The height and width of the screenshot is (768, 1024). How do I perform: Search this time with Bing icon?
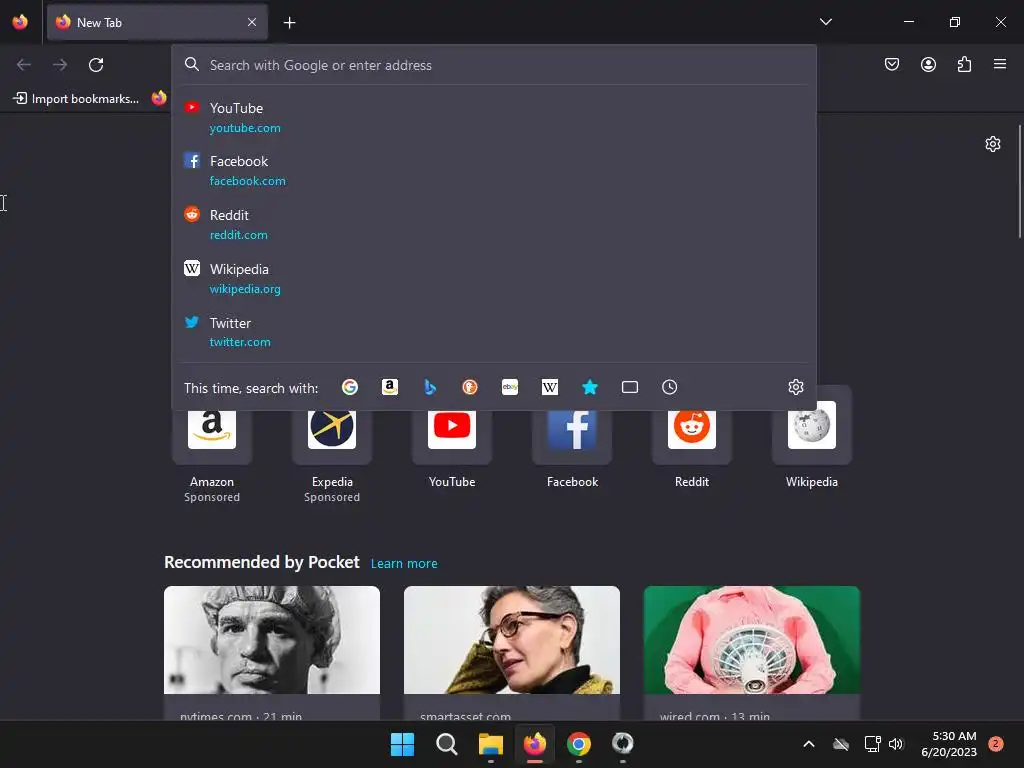click(x=430, y=387)
